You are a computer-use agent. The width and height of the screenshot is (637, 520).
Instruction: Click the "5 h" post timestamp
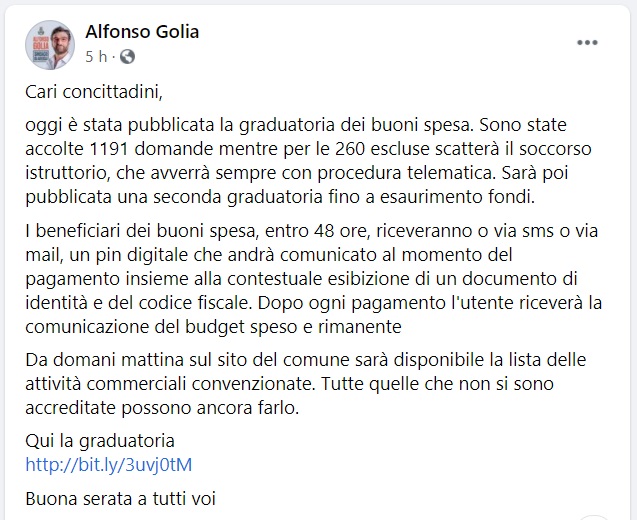tap(95, 56)
